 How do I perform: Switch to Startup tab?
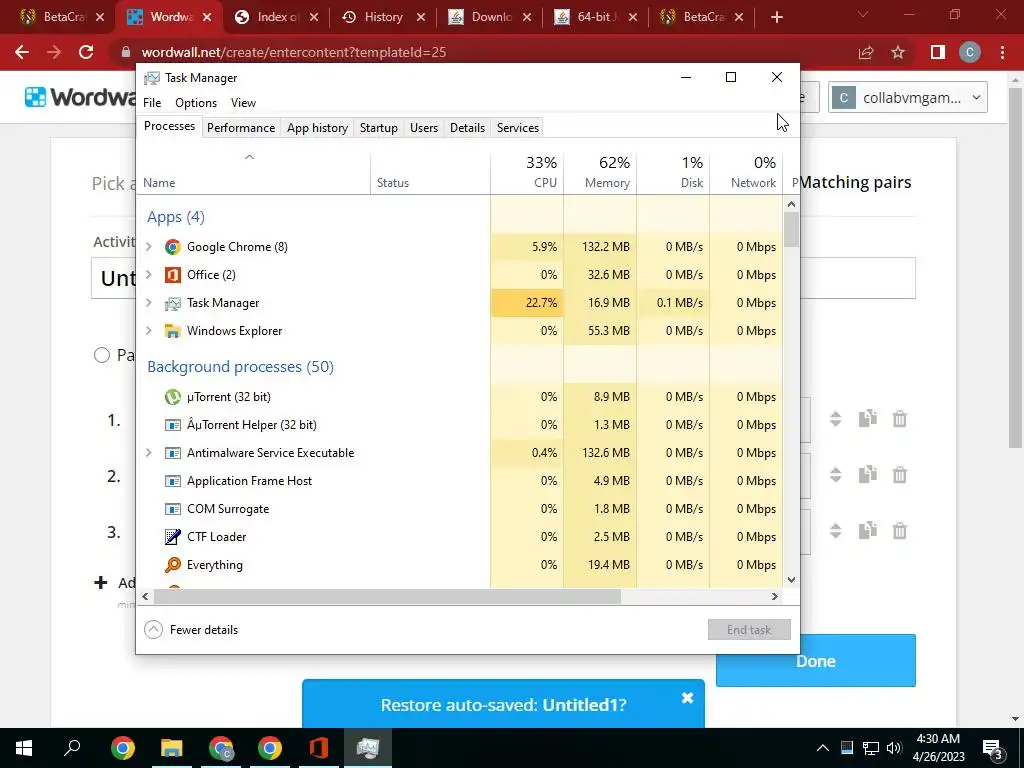click(x=379, y=128)
